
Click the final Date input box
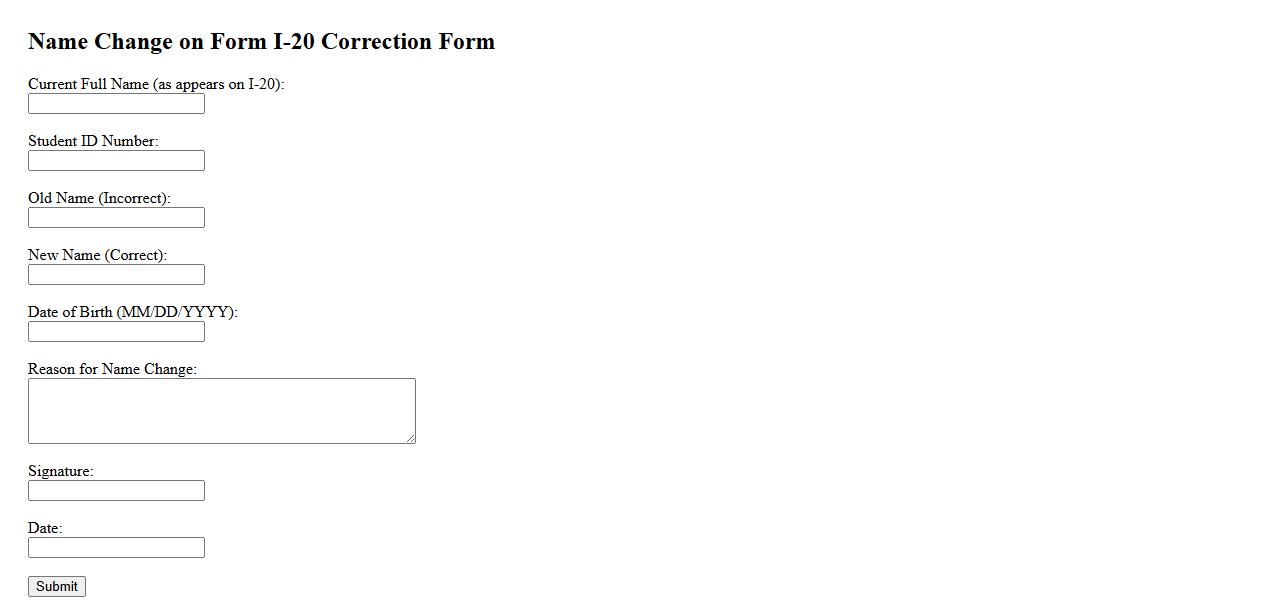[x=116, y=548]
